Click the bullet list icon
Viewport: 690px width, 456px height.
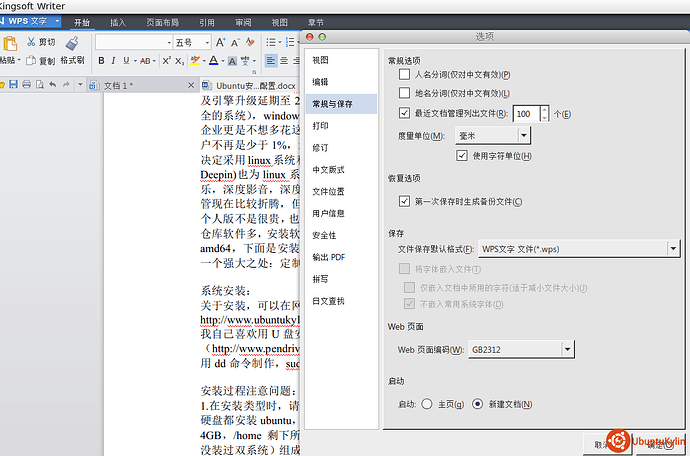[271, 42]
